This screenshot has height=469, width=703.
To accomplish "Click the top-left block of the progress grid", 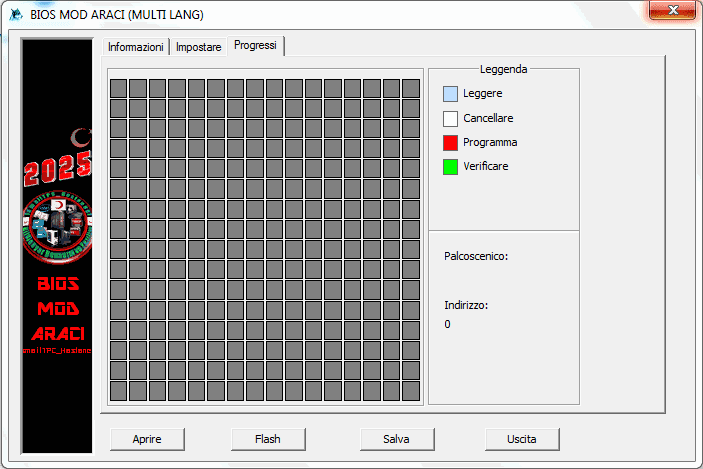I will [118, 88].
